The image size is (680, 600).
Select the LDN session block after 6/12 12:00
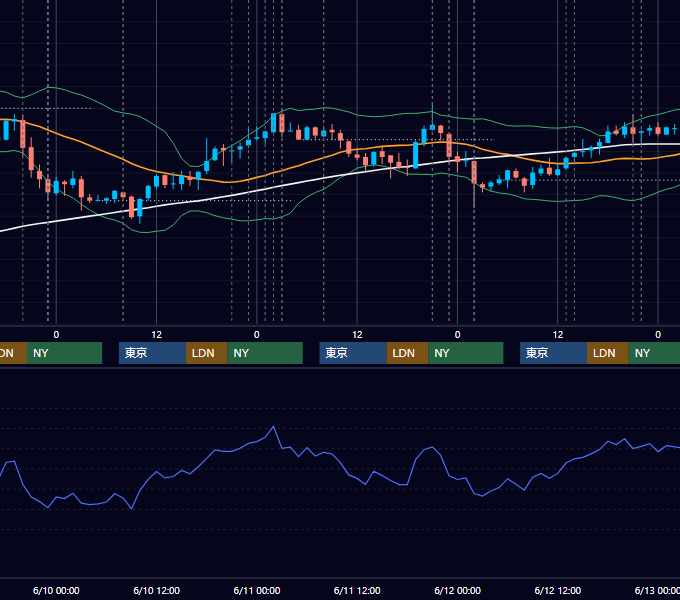(608, 353)
